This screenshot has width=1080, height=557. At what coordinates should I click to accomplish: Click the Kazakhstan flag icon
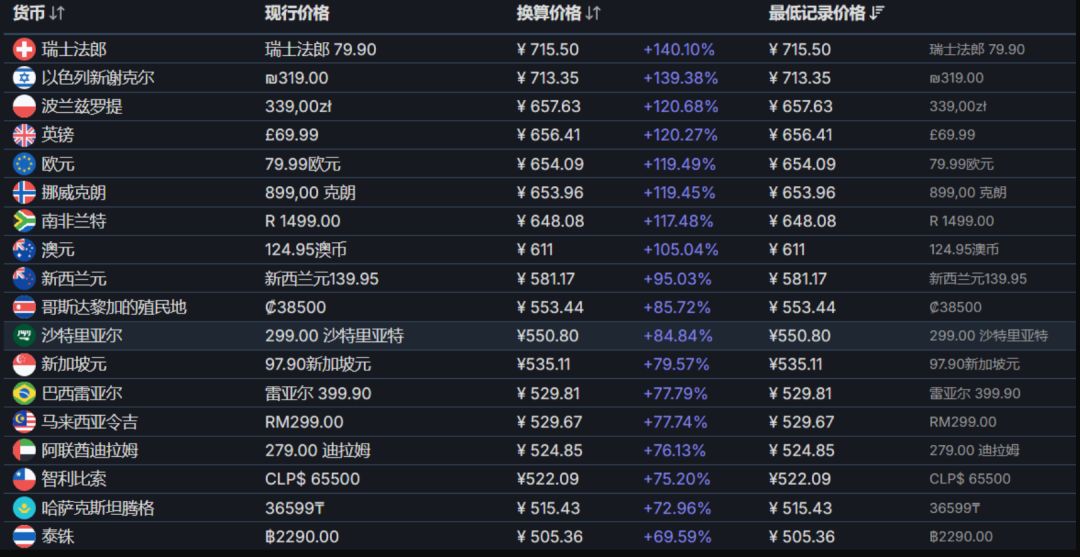coord(24,508)
